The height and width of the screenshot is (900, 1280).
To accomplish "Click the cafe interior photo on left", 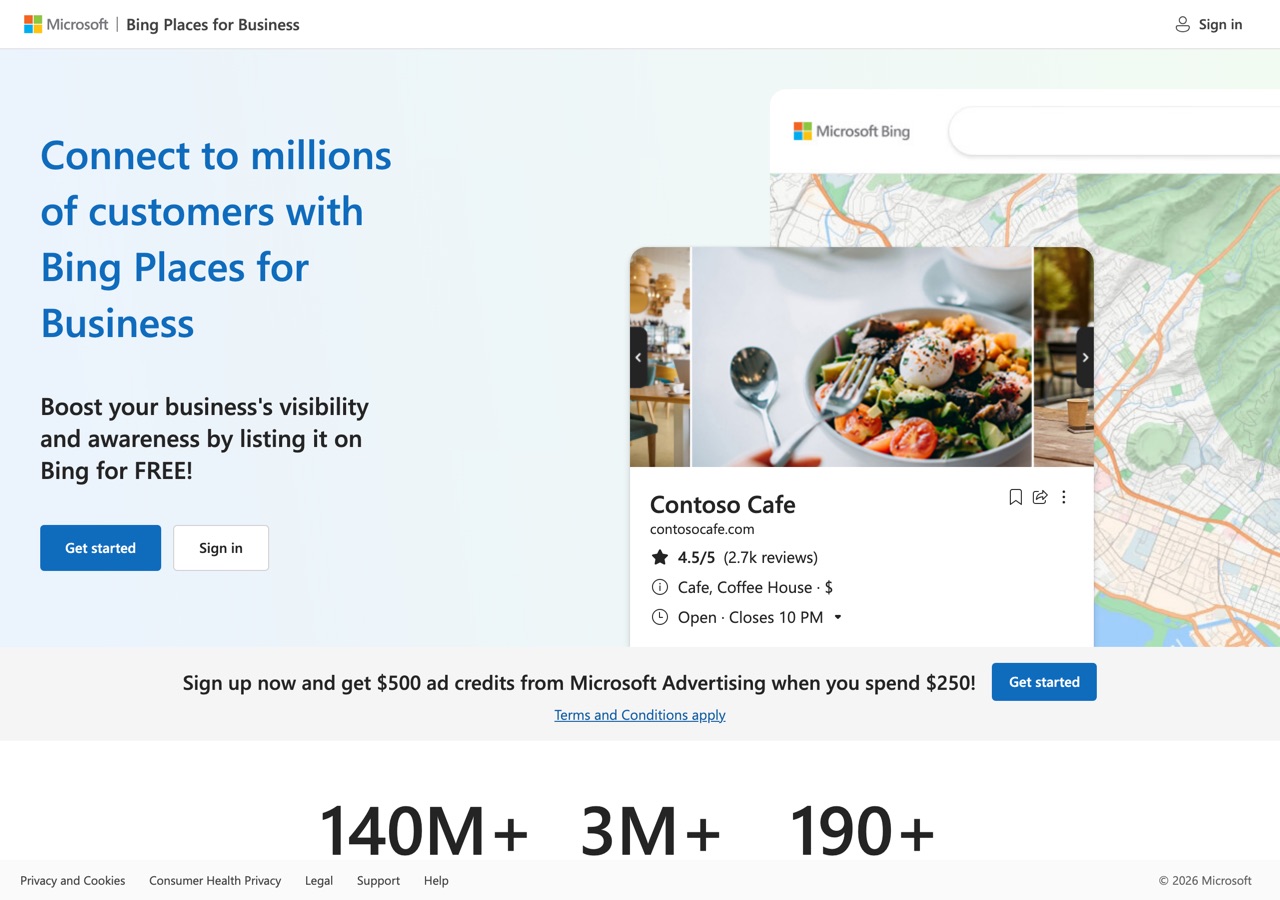I will pyautogui.click(x=660, y=357).
